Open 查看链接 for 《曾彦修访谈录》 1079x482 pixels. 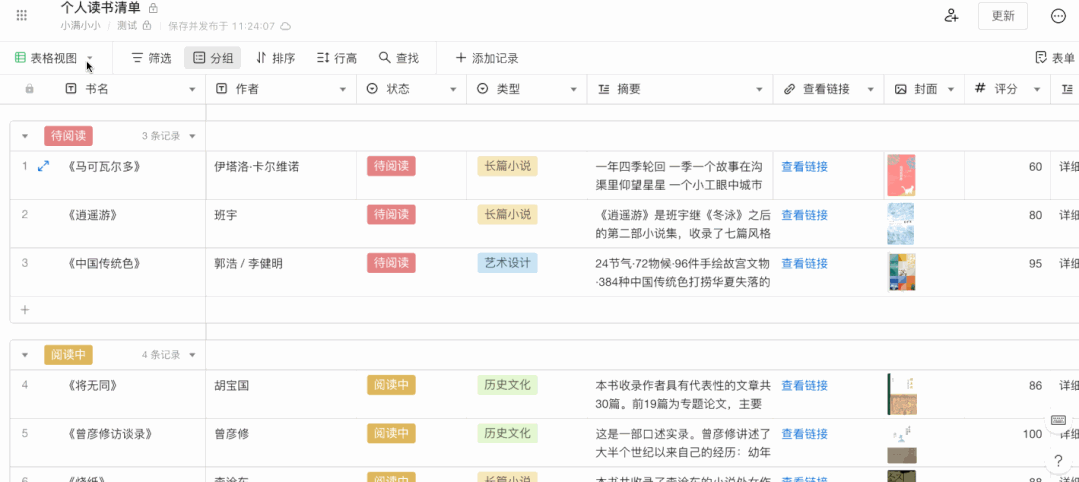[x=804, y=434]
